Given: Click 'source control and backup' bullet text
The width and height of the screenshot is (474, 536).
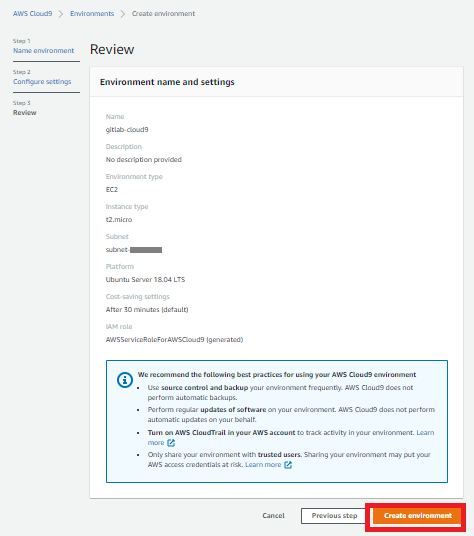Looking at the screenshot, I should (204, 388).
